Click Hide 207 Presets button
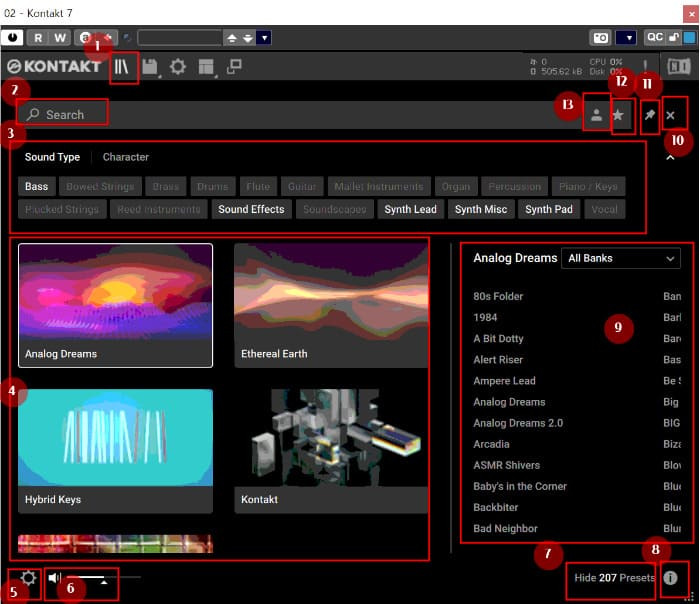This screenshot has width=700, height=604. coord(614,578)
